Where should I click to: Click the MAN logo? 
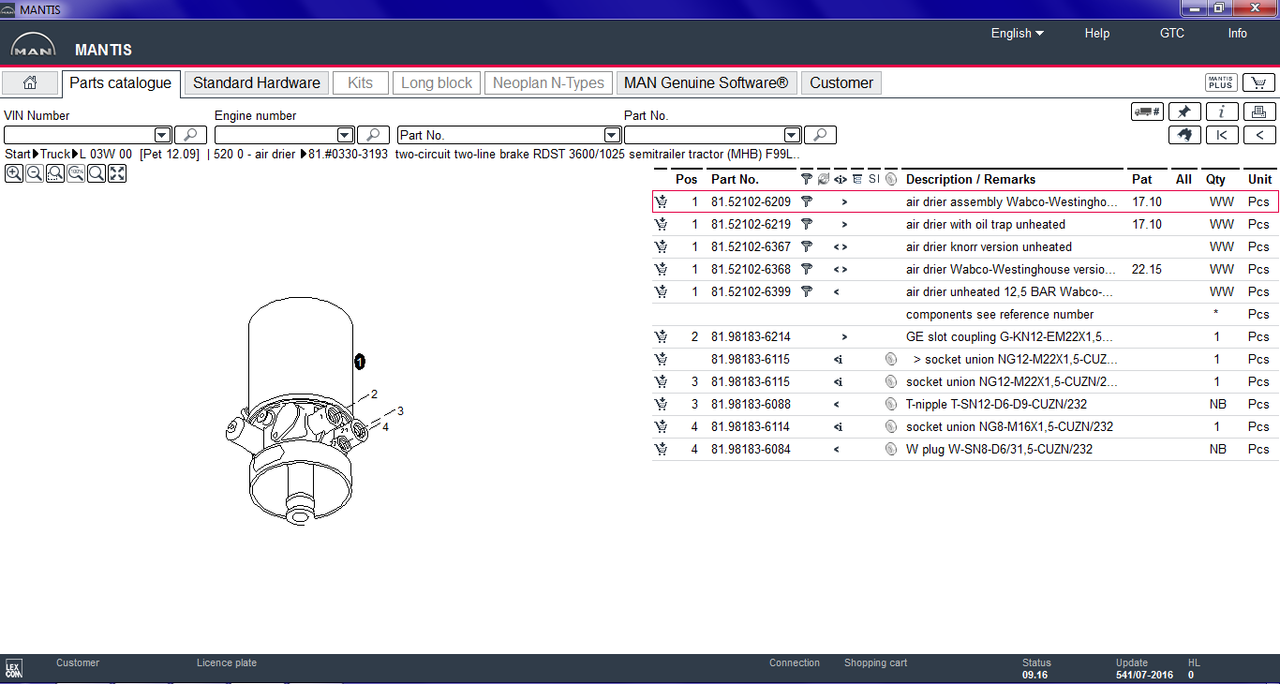pos(33,47)
